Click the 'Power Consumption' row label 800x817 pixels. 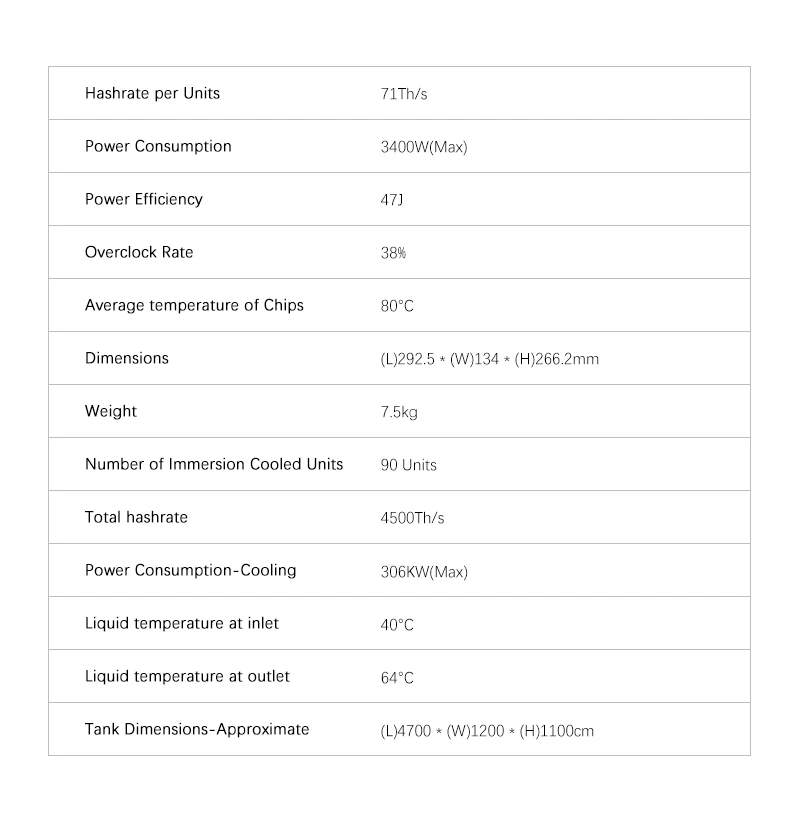pos(158,146)
